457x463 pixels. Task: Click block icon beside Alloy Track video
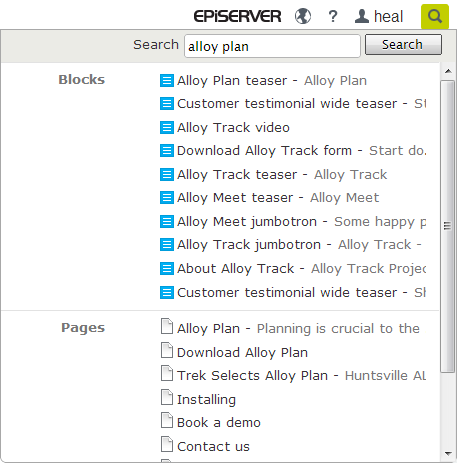pos(167,127)
